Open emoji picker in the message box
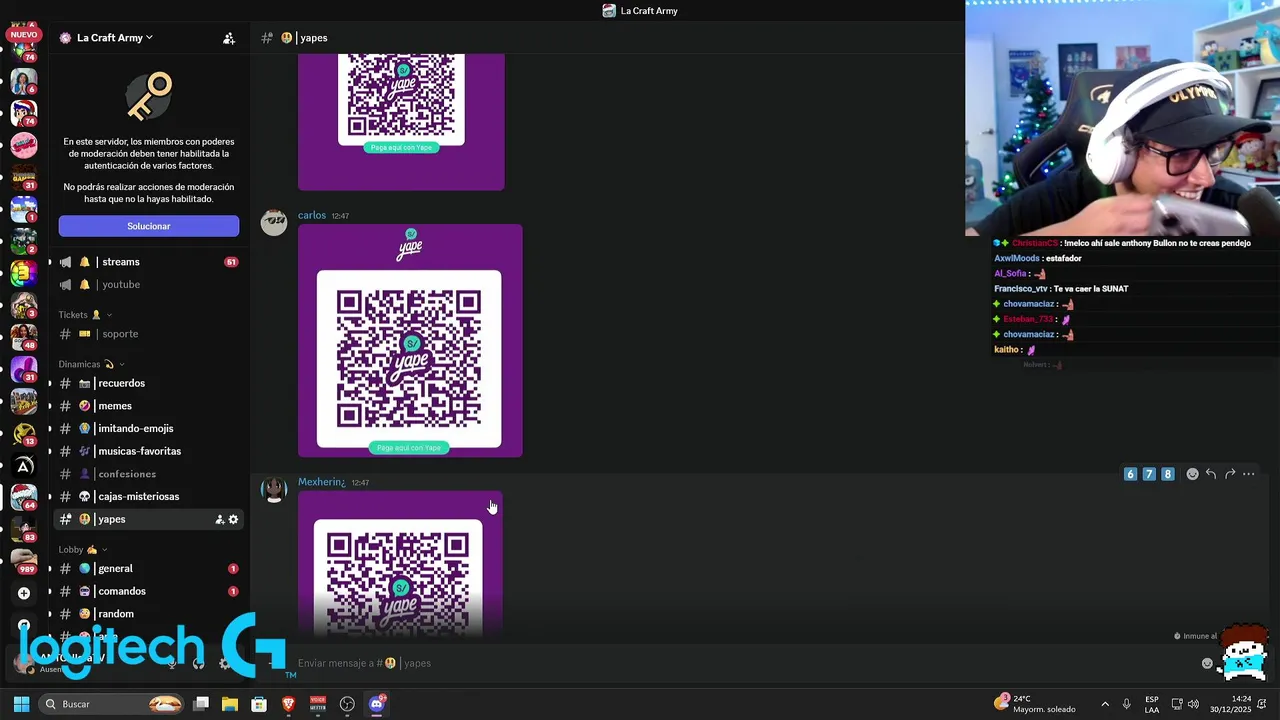Image resolution: width=1280 pixels, height=720 pixels. tap(1207, 663)
